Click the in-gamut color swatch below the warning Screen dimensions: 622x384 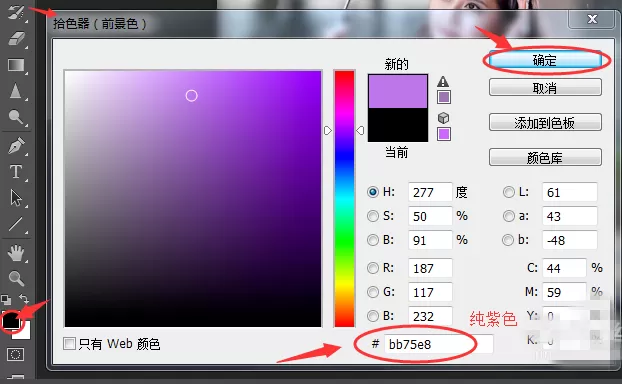click(444, 97)
